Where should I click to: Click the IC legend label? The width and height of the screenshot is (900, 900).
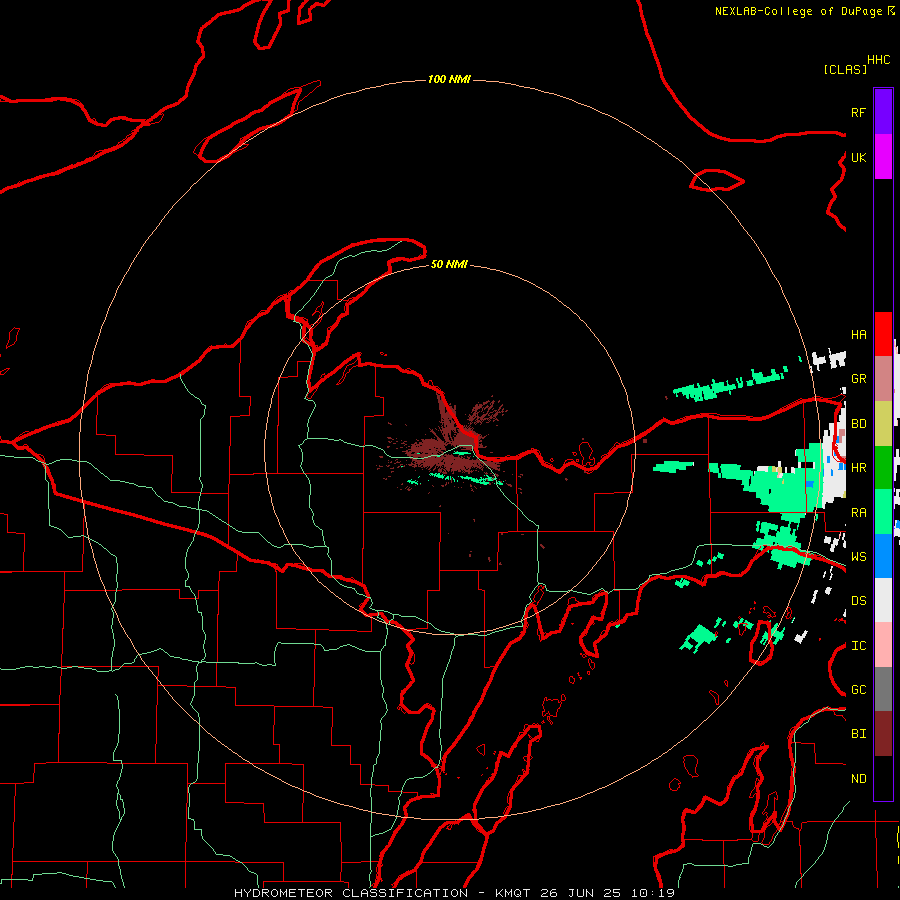tap(858, 646)
